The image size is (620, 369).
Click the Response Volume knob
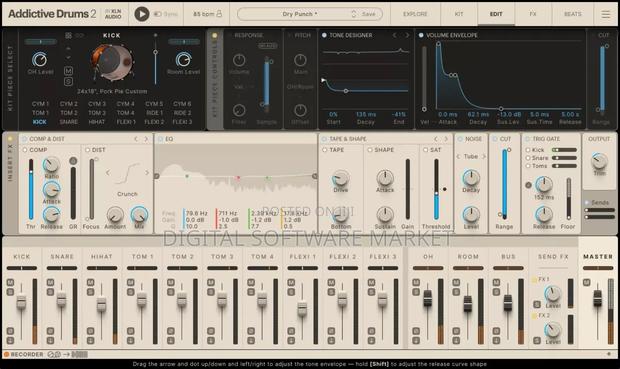pyautogui.click(x=239, y=60)
